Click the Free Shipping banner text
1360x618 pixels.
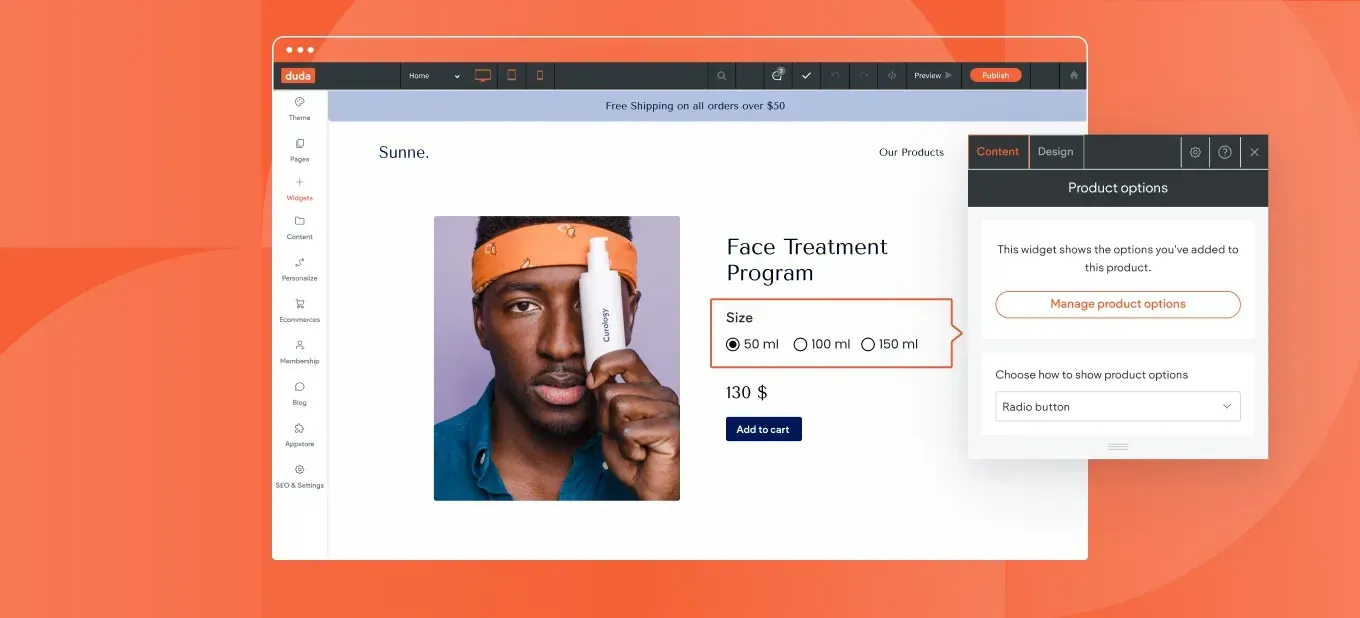pyautogui.click(x=695, y=106)
